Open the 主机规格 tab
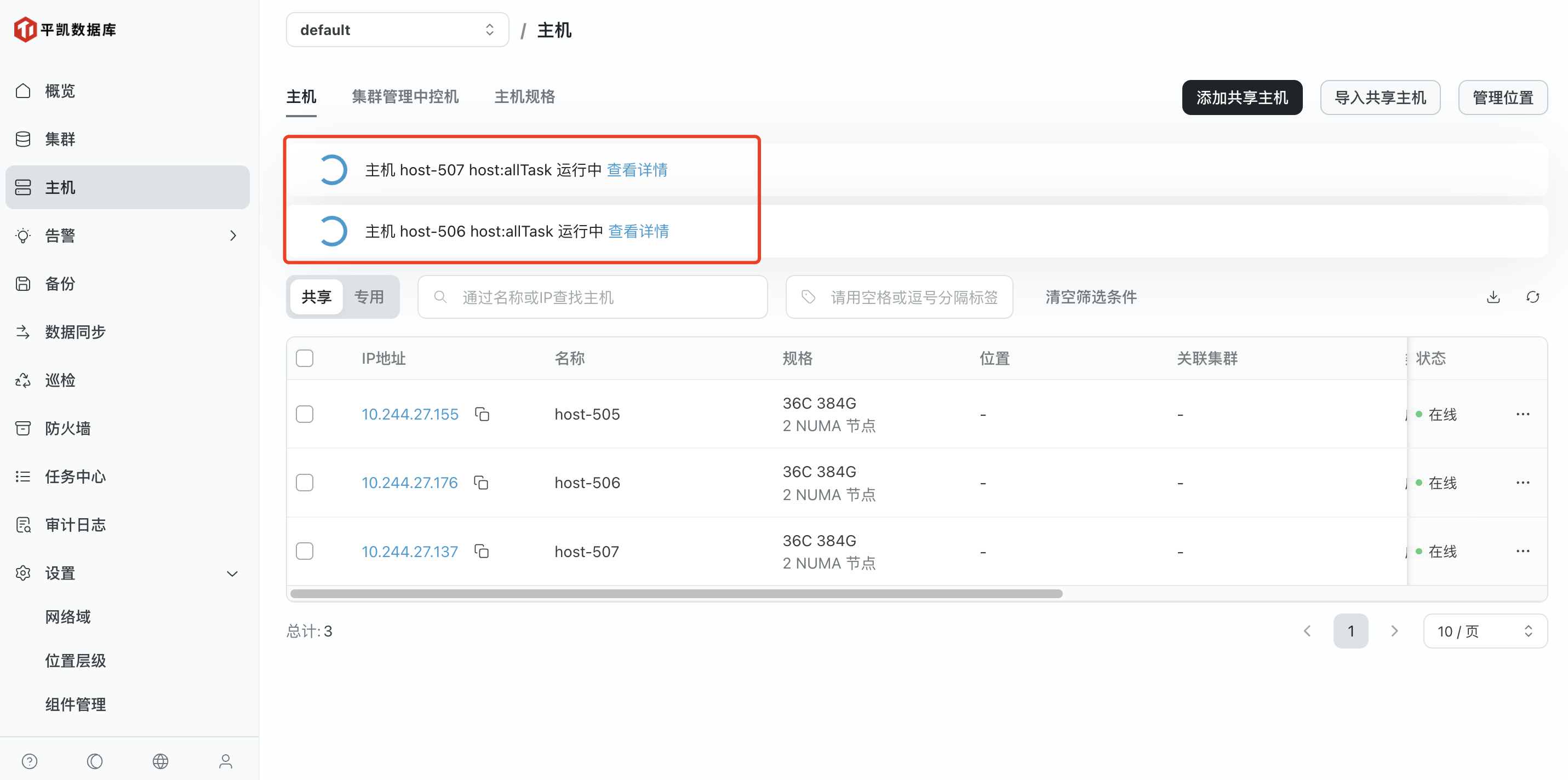This screenshot has width=1568, height=780. coord(524,97)
